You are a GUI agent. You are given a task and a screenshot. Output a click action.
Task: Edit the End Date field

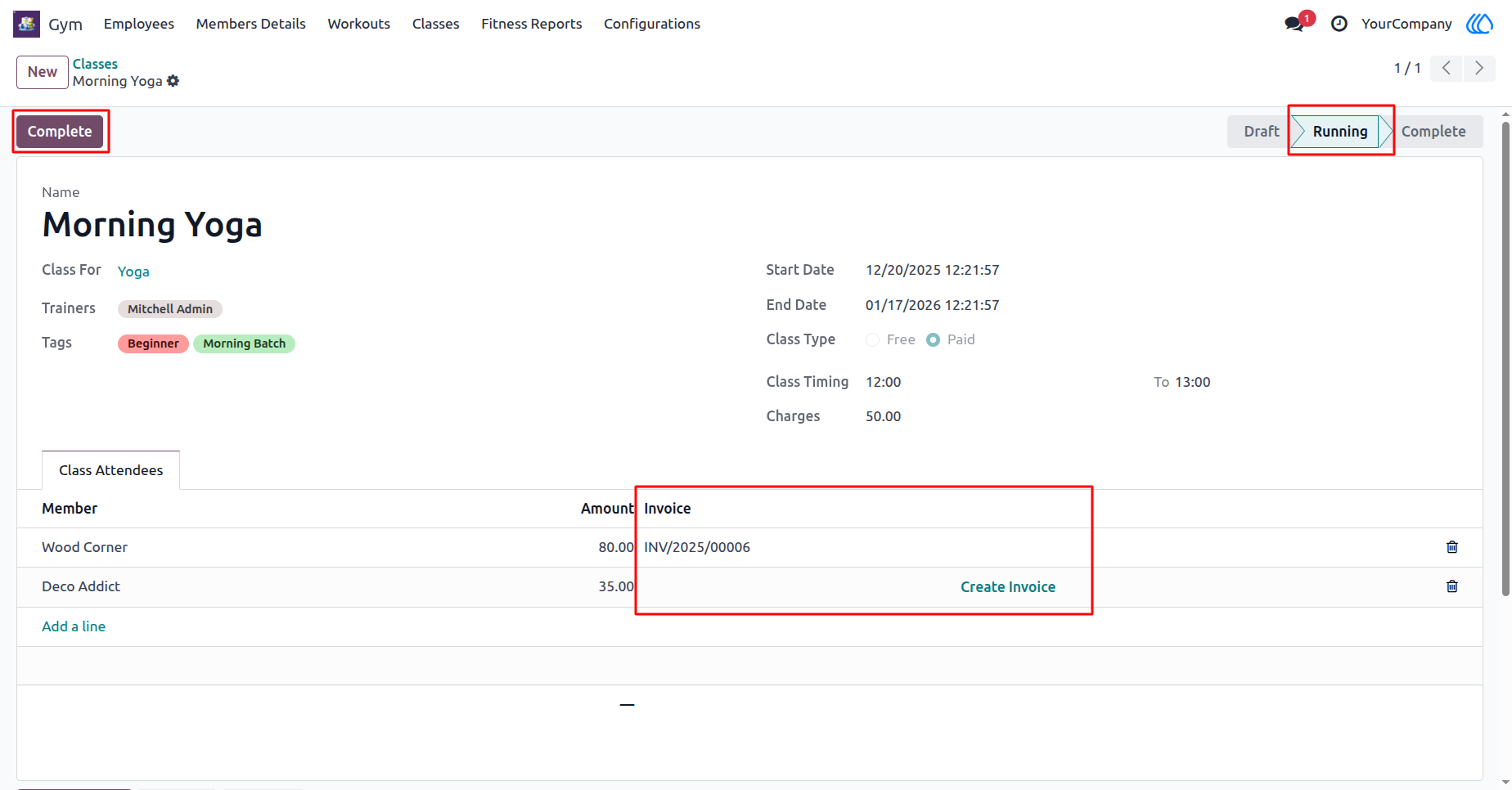pyautogui.click(x=932, y=305)
